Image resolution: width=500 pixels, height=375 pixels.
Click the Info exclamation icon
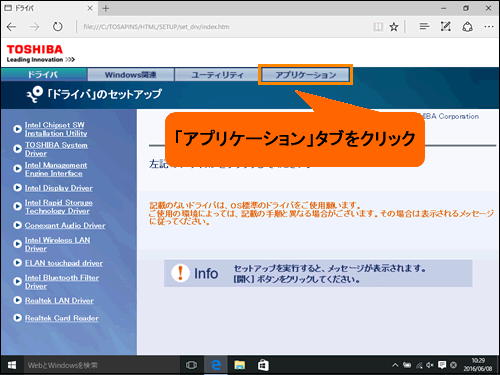click(x=180, y=273)
